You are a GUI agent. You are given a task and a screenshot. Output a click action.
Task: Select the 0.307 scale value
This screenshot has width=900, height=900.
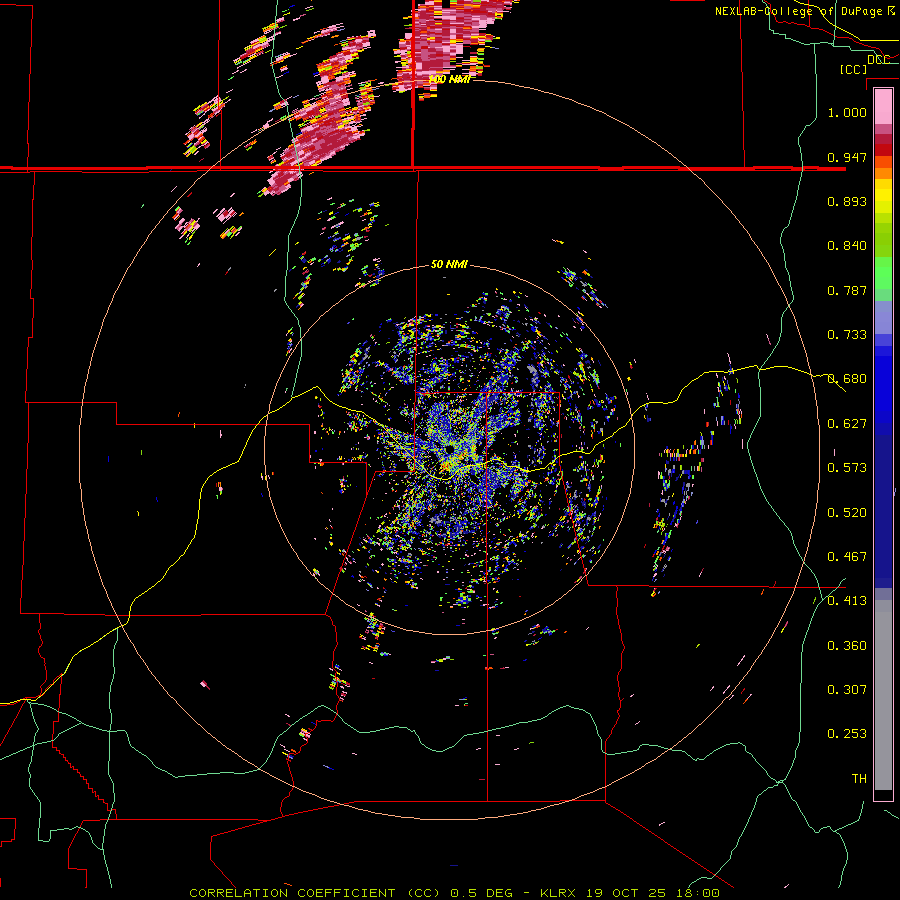[847, 690]
